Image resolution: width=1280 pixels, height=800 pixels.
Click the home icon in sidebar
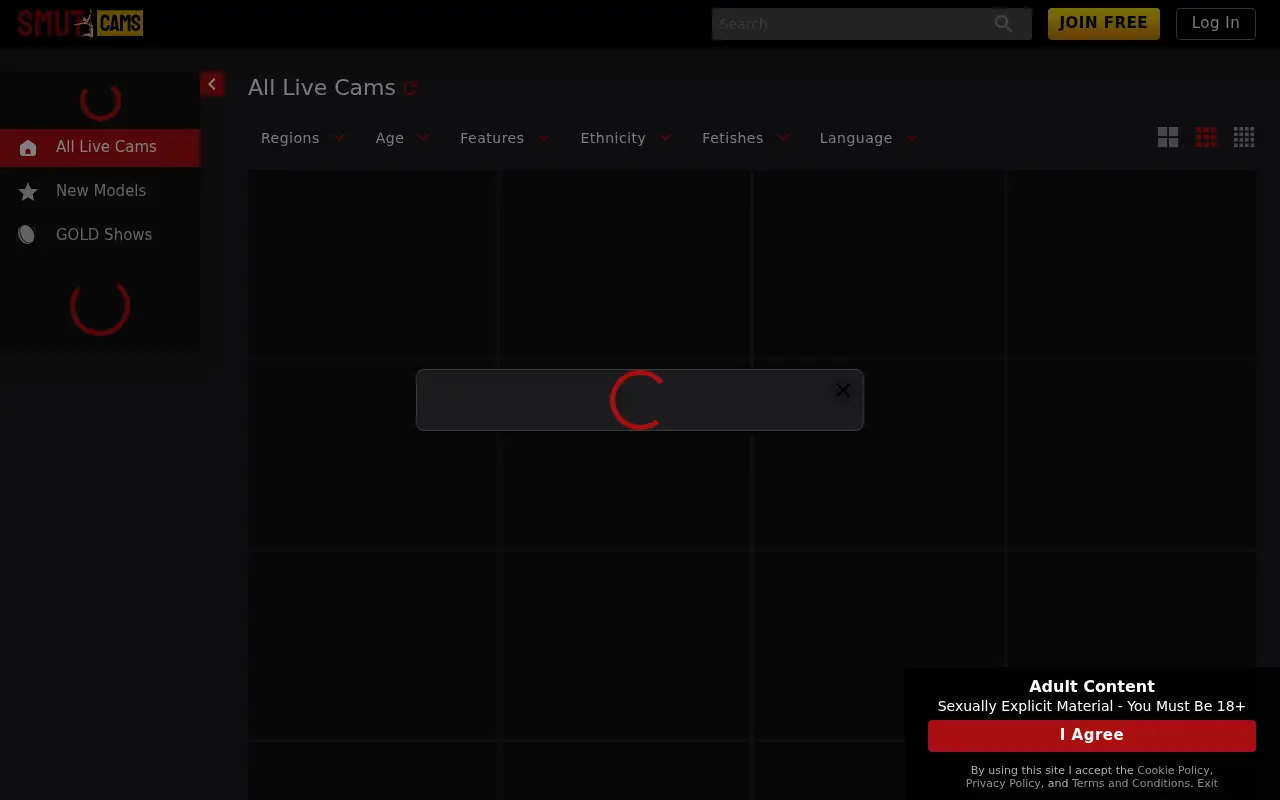[28, 147]
